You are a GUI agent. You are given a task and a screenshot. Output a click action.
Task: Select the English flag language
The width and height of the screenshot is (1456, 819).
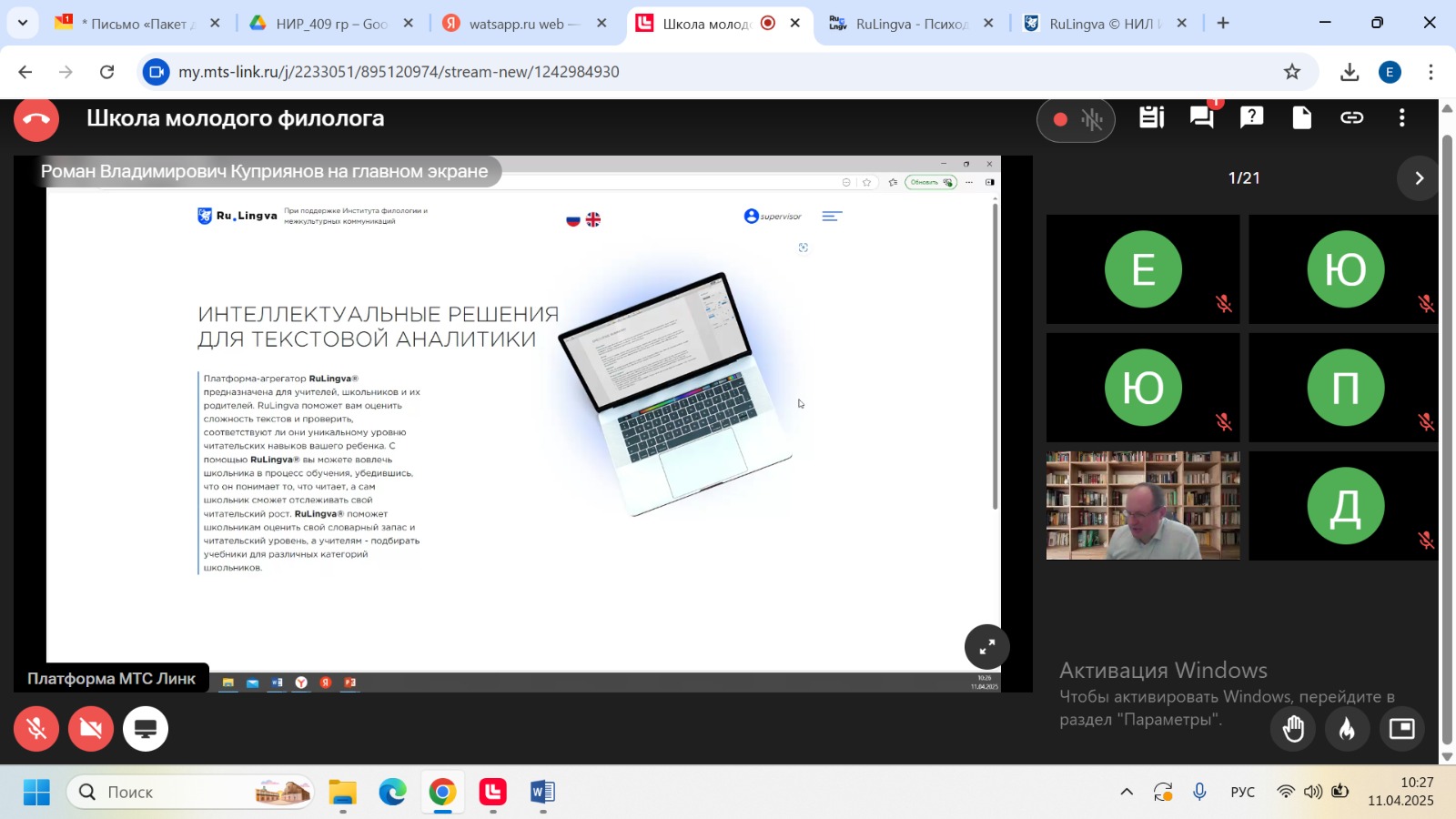(x=593, y=220)
